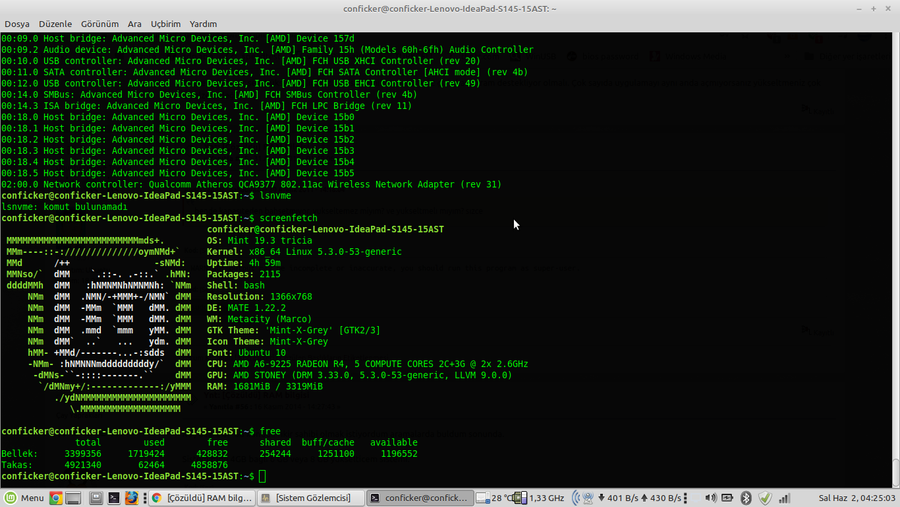
Task: Launch Chrome from the panel launcher
Action: [56, 498]
